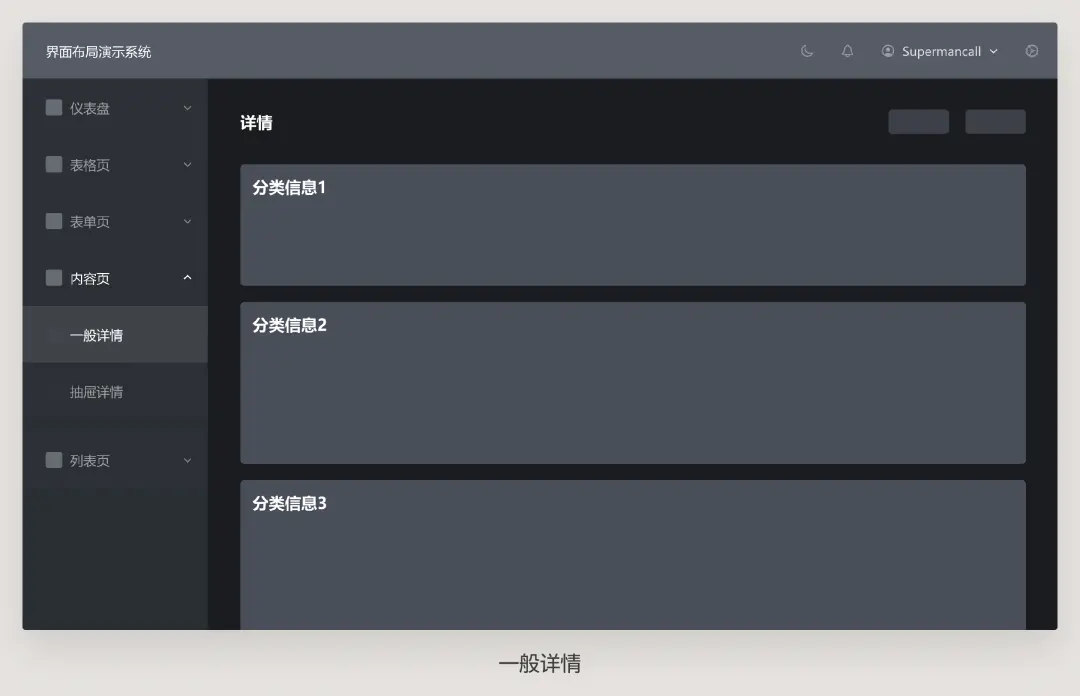Click the 表单页 menu square icon
Image resolution: width=1080 pixels, height=696 pixels.
click(x=54, y=221)
